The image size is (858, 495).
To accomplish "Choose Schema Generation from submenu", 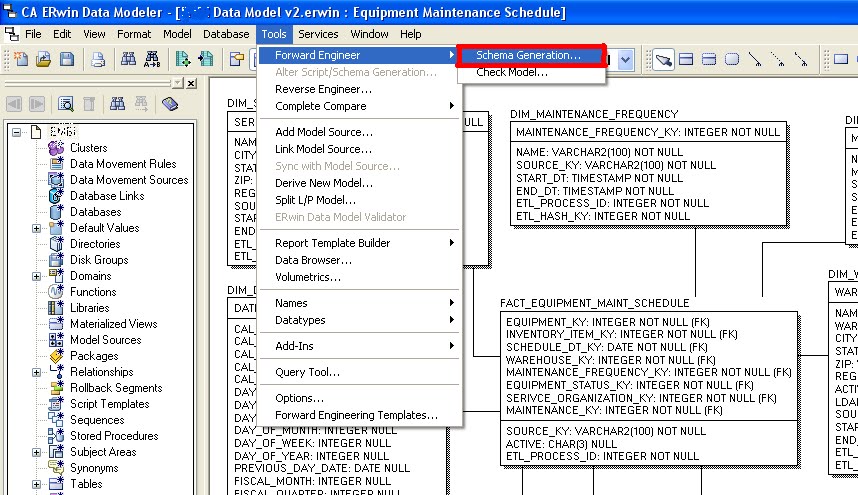I will [529, 55].
